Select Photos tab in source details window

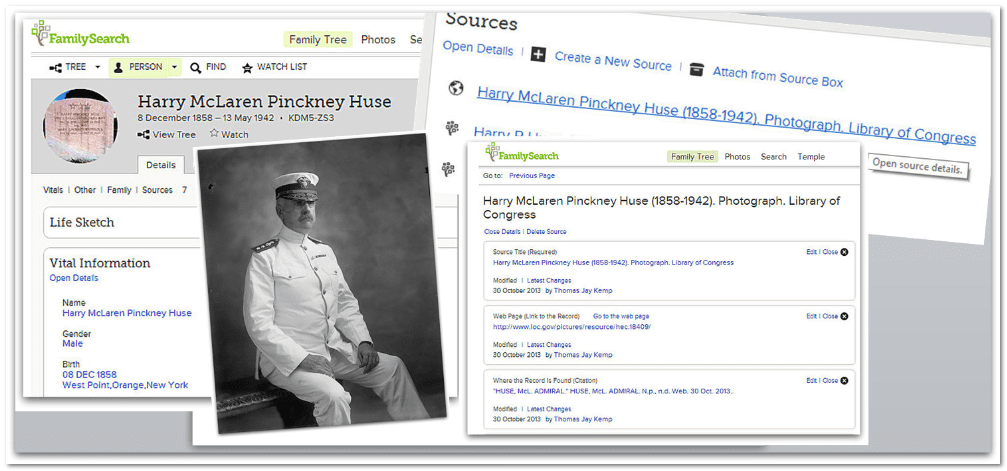tap(737, 157)
